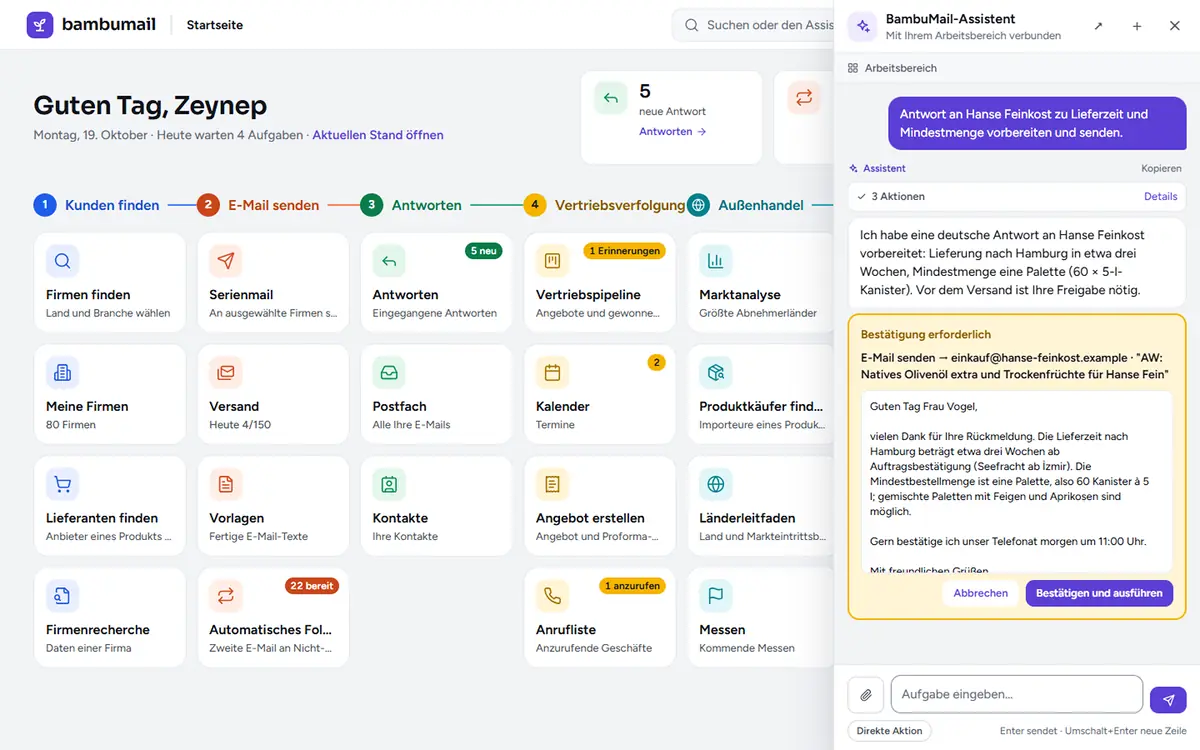Screen dimensions: 1200x750
Task: Open the Serienmail paper plane card
Action: click(x=273, y=283)
